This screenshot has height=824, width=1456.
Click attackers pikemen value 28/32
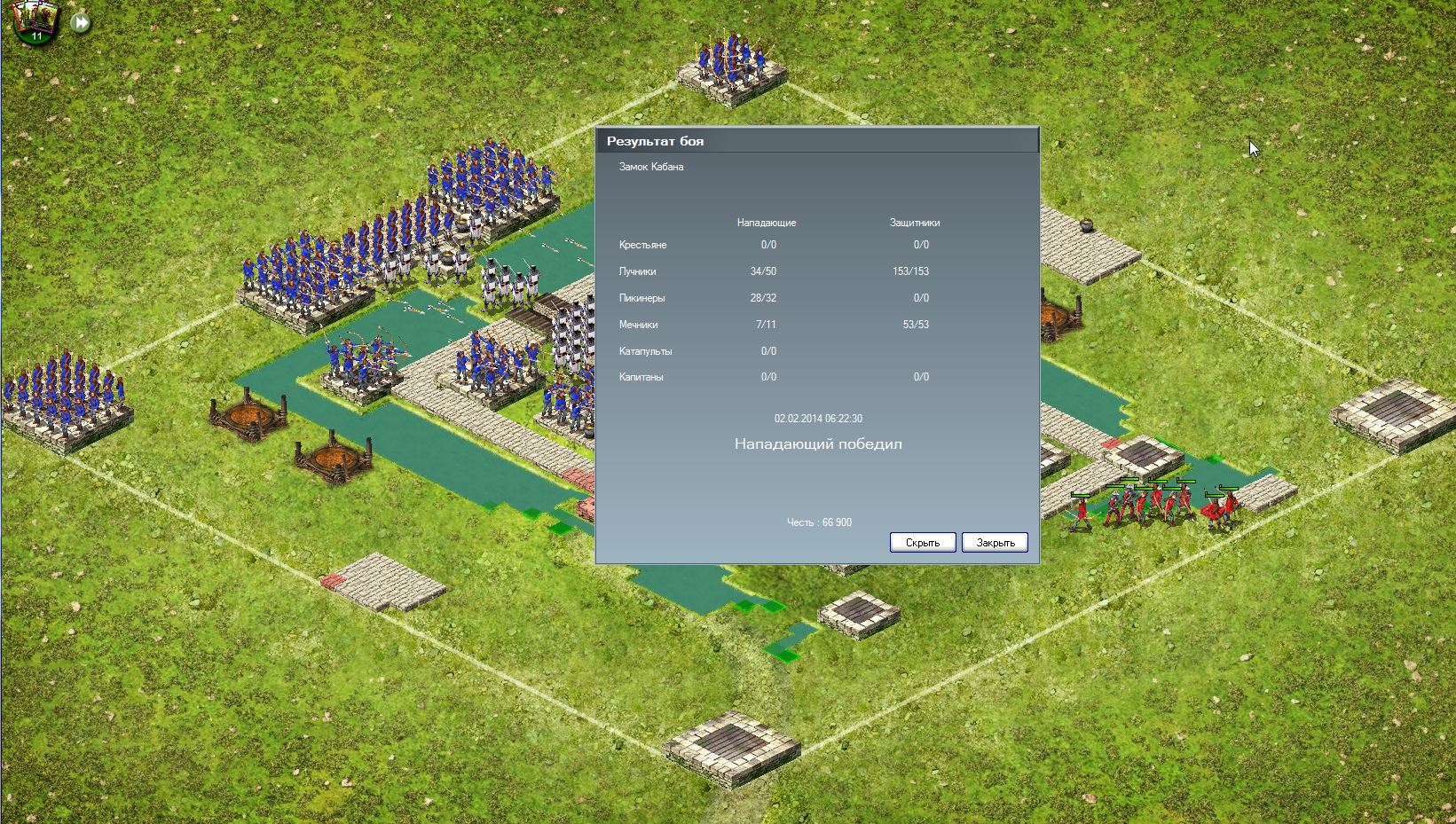(763, 298)
